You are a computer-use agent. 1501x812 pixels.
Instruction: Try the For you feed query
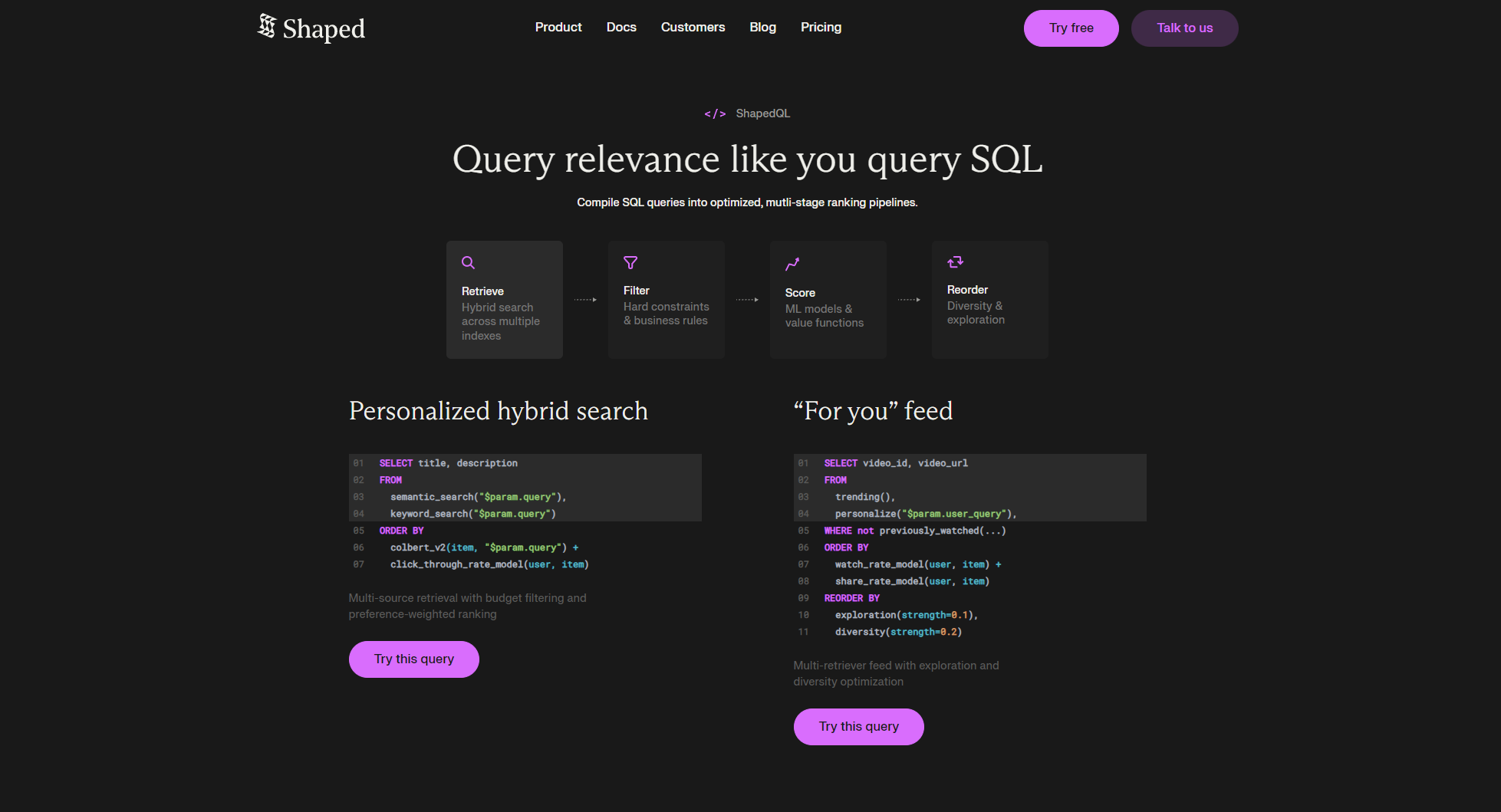858,727
